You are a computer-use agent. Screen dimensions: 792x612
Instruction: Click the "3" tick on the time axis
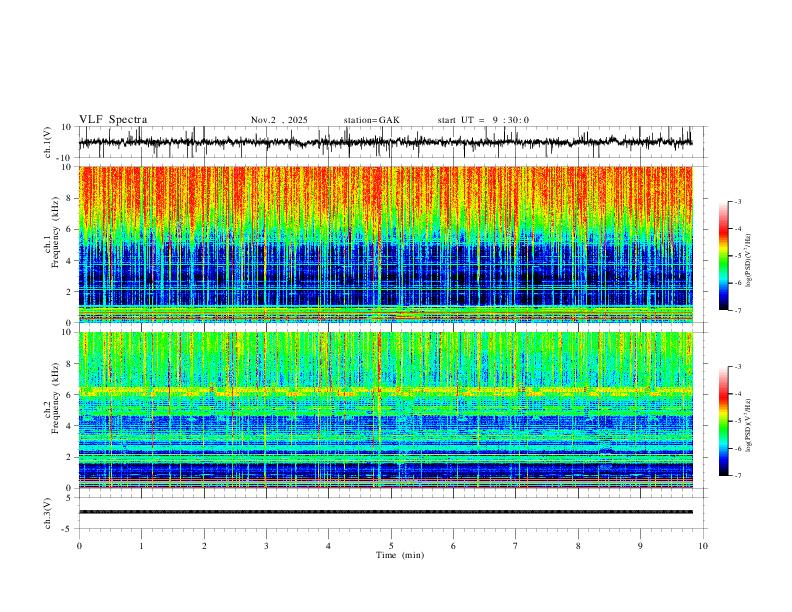tap(266, 546)
